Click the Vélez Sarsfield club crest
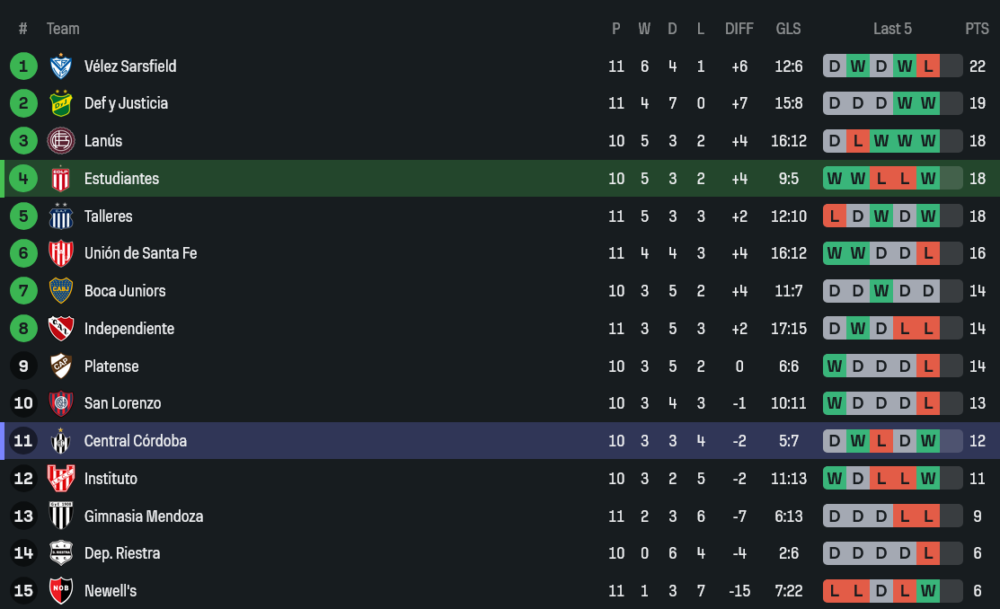 (x=61, y=66)
